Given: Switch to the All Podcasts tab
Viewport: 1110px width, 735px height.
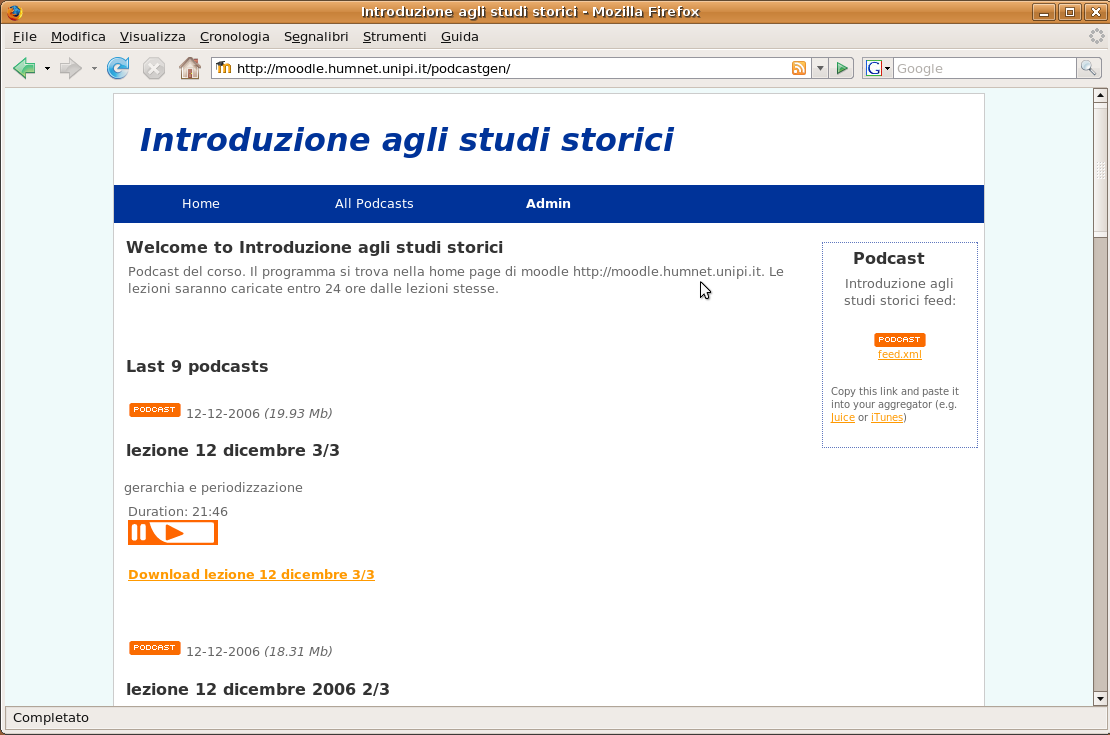Looking at the screenshot, I should click(x=374, y=203).
